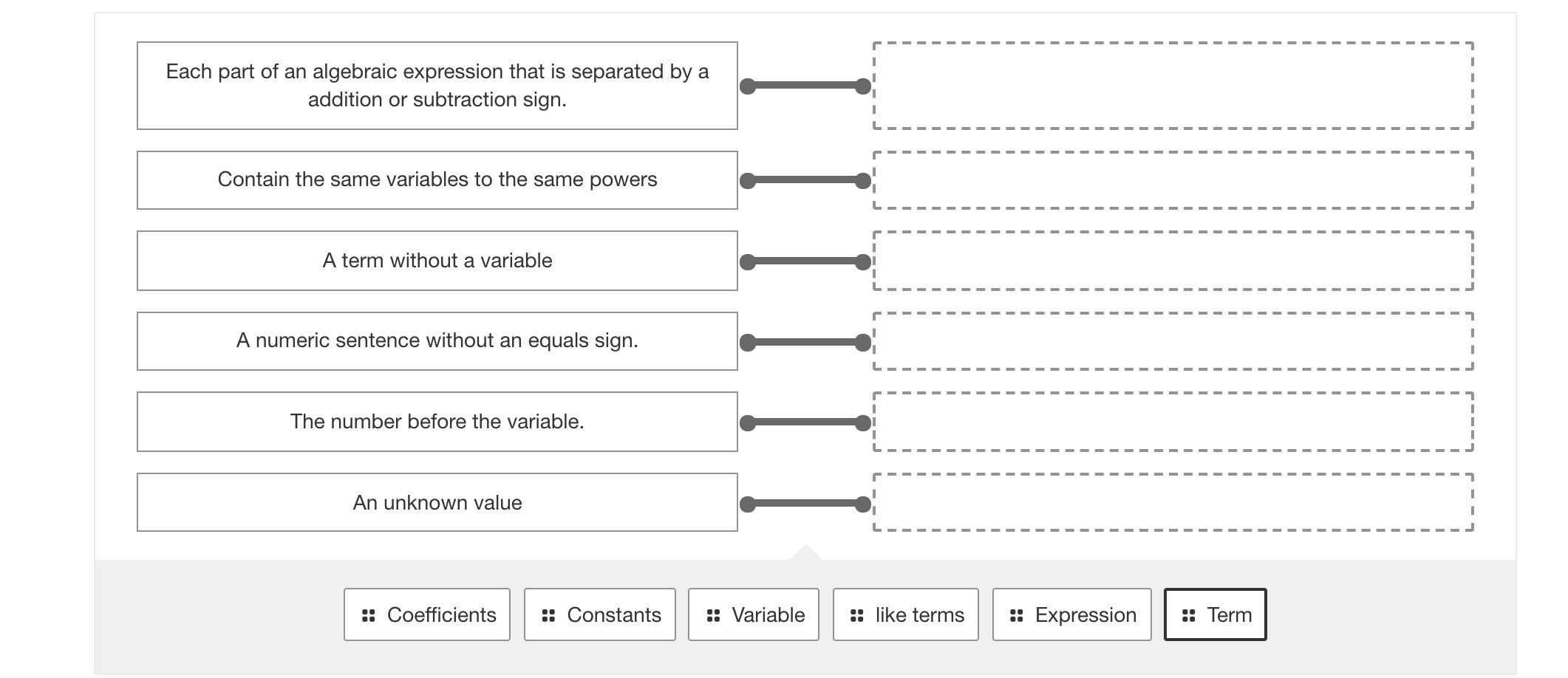1568x678 pixels.
Task: Click the drop zone for 'Contain the same variables'
Action: 1173,180
